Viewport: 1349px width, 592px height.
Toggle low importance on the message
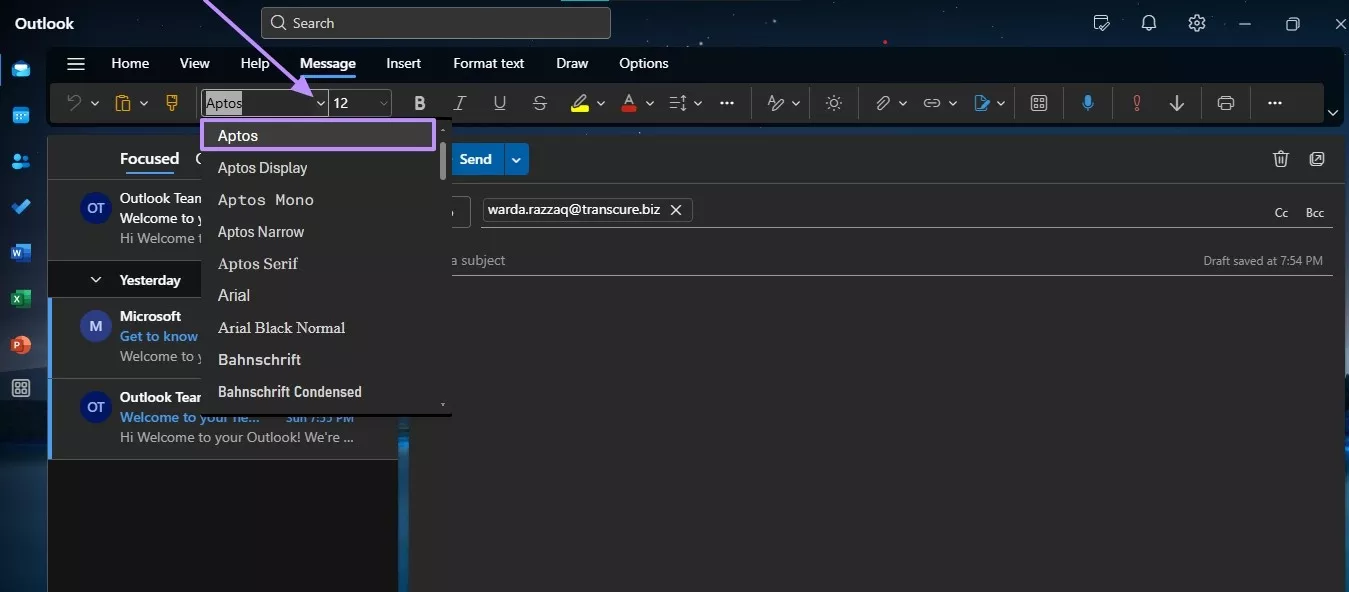pos(1177,102)
